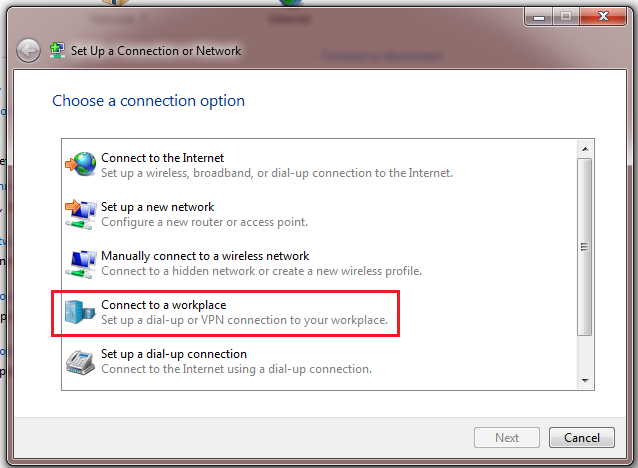The width and height of the screenshot is (638, 468).
Task: Click the options list scrollbar thumb
Action: click(x=585, y=245)
